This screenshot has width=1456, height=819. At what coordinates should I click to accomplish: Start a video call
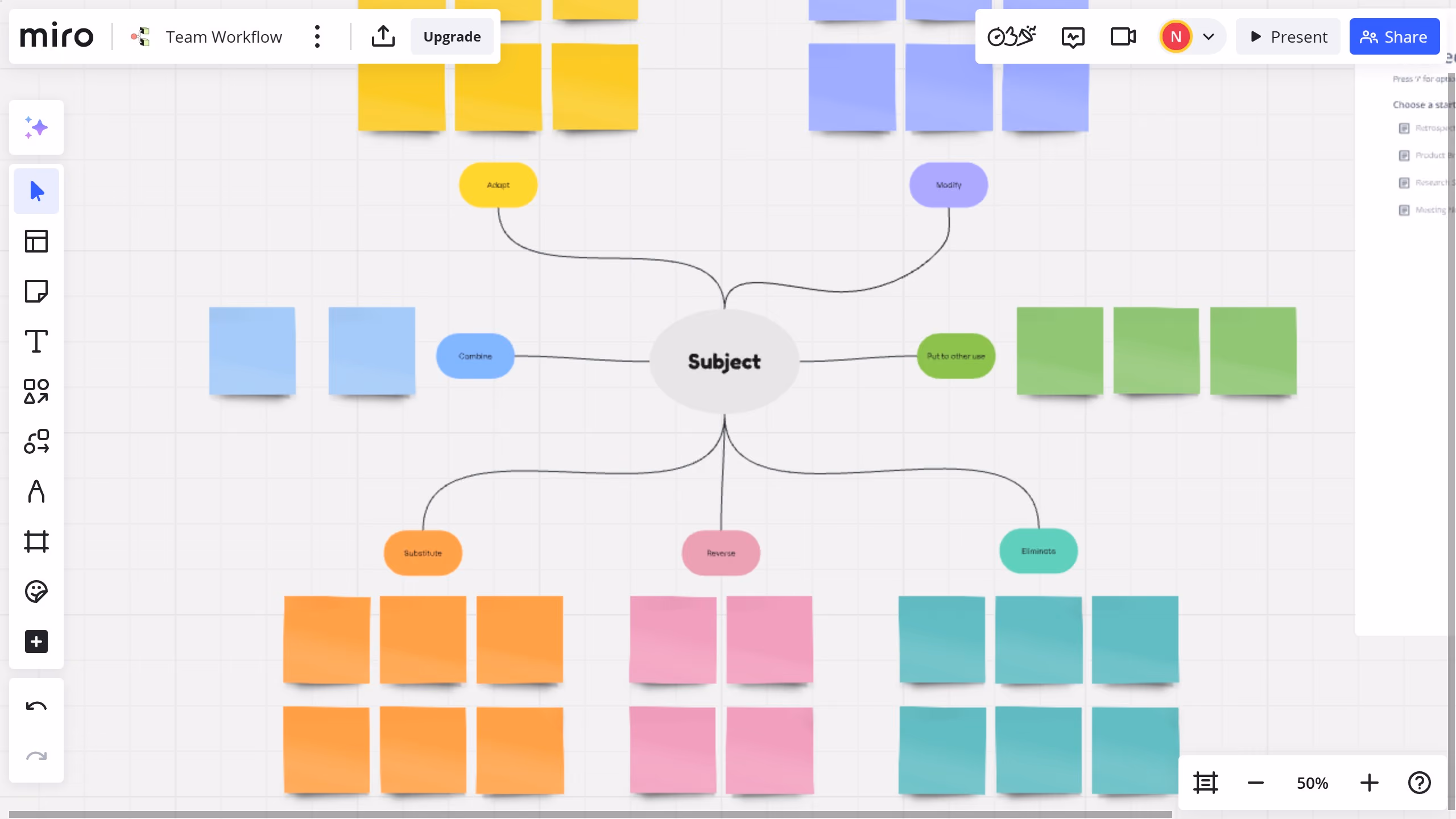1123,36
